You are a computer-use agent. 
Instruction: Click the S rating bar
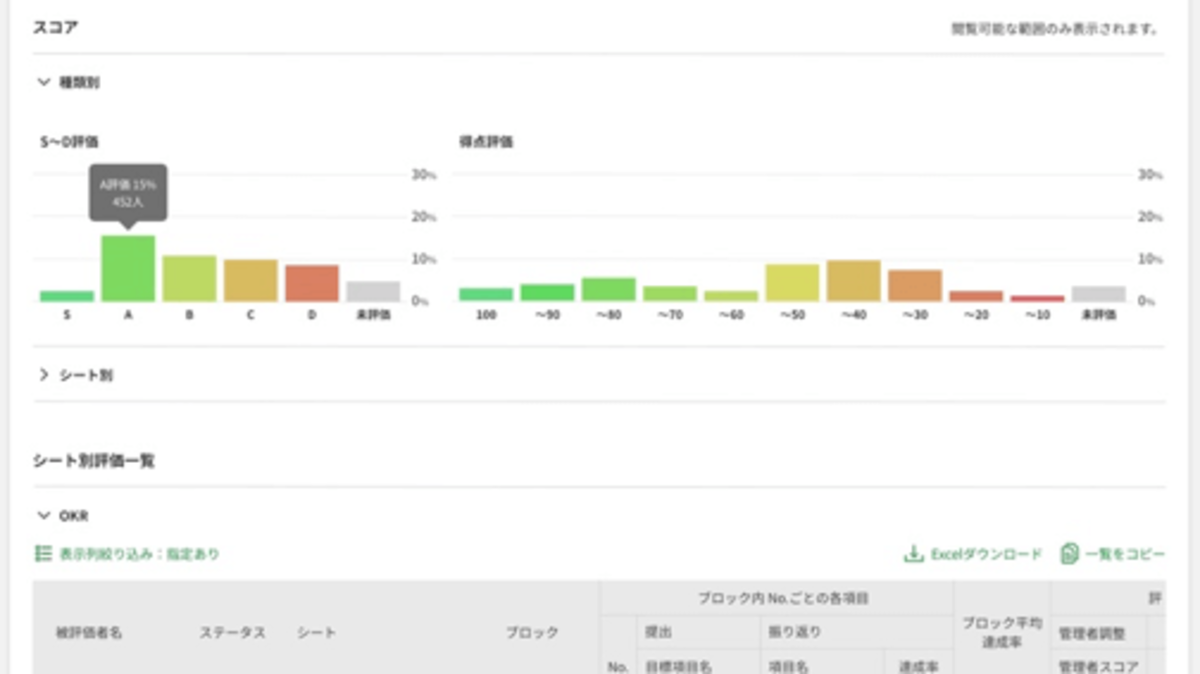pos(67,296)
